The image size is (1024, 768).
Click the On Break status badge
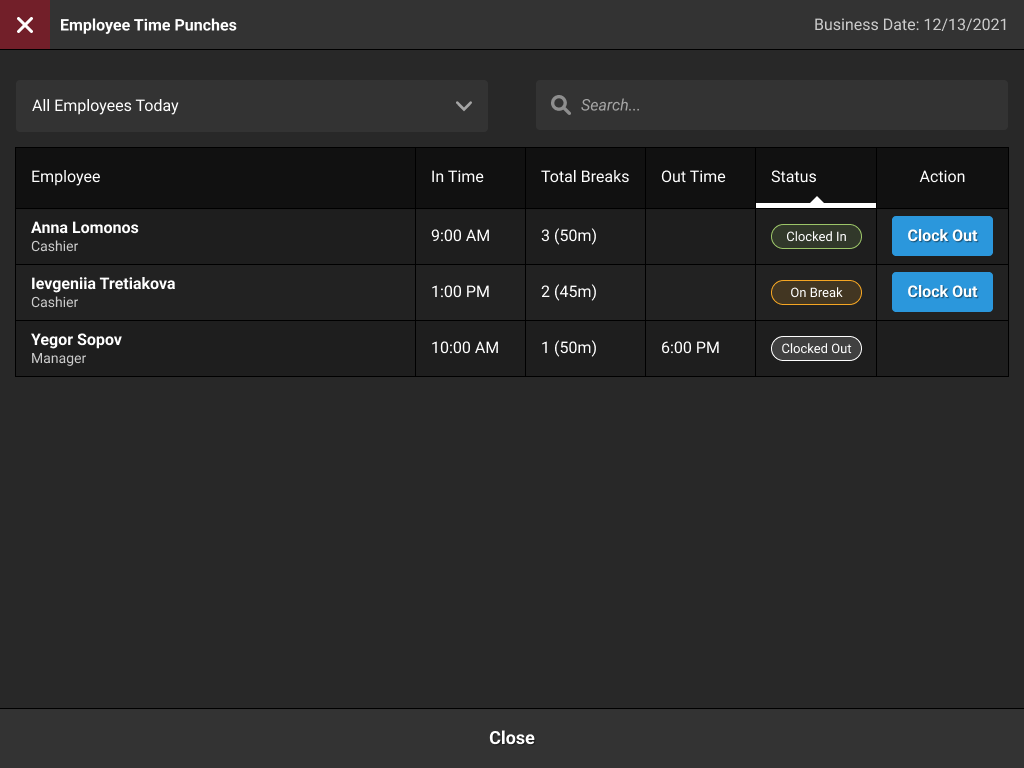point(816,293)
